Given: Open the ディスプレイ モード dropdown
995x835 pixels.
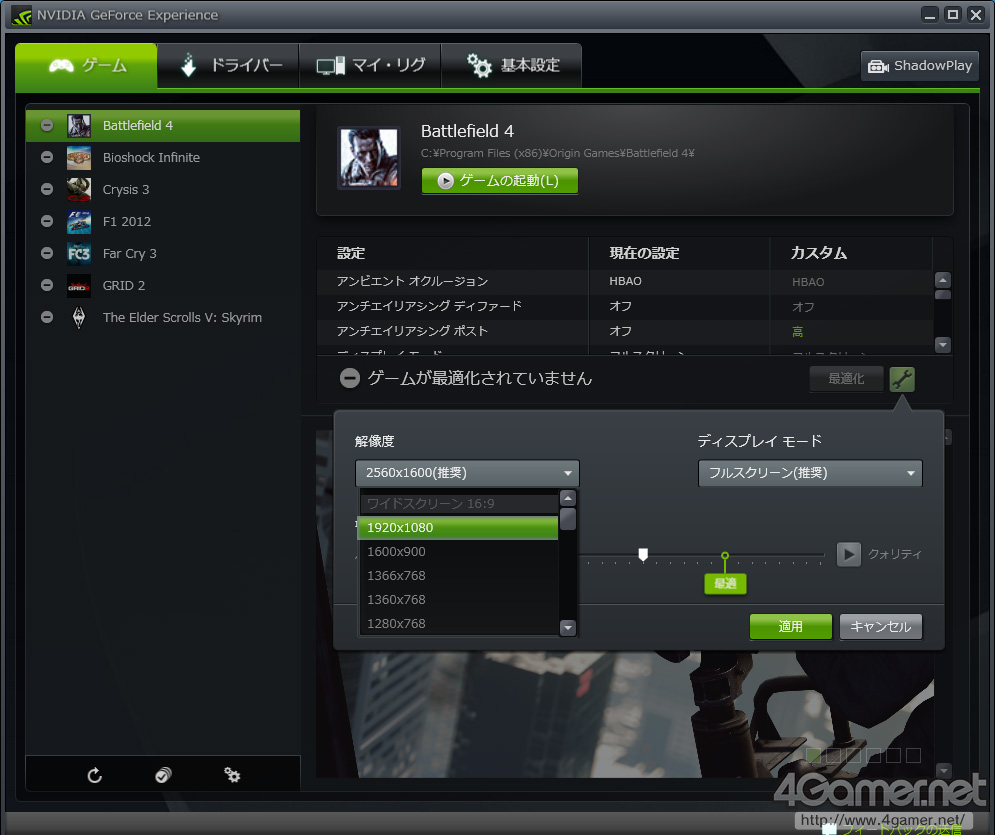Looking at the screenshot, I should coord(810,473).
